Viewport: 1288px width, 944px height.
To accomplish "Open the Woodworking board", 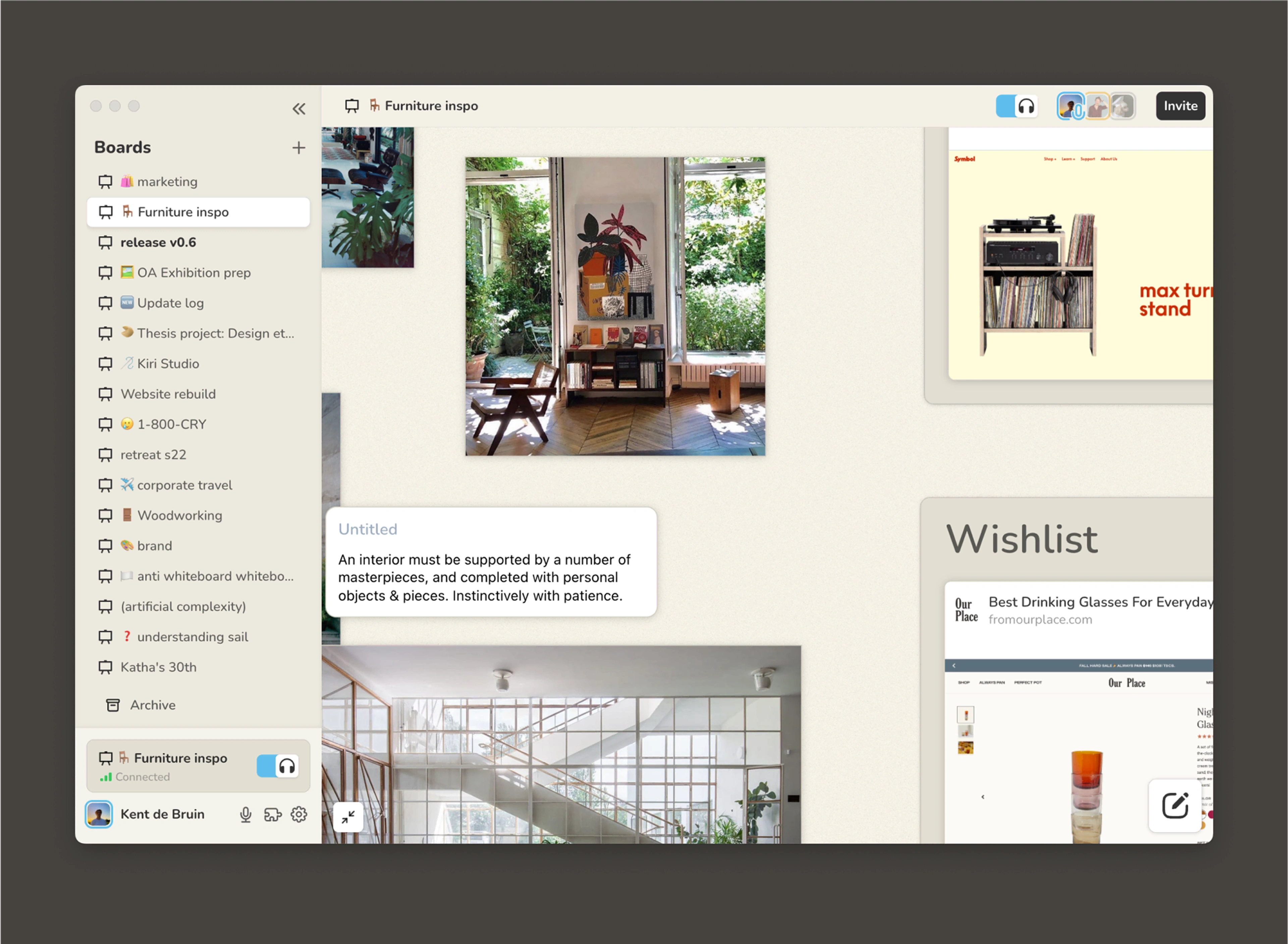I will click(x=179, y=515).
